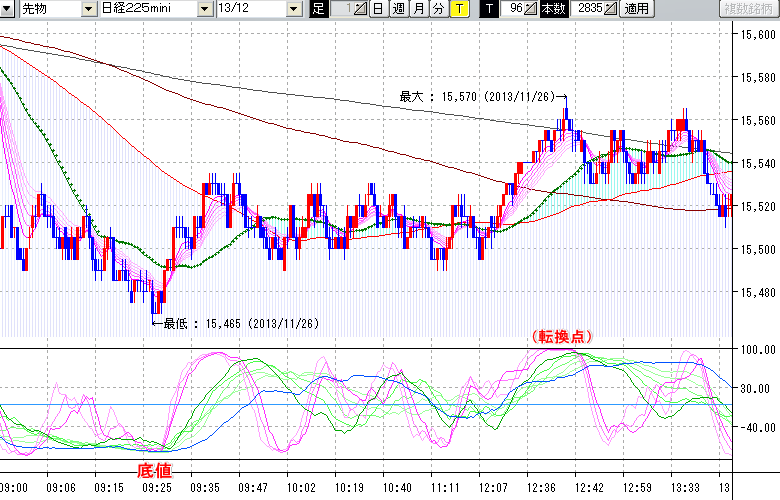Switch to the 日 daily timeframe

coord(377,9)
